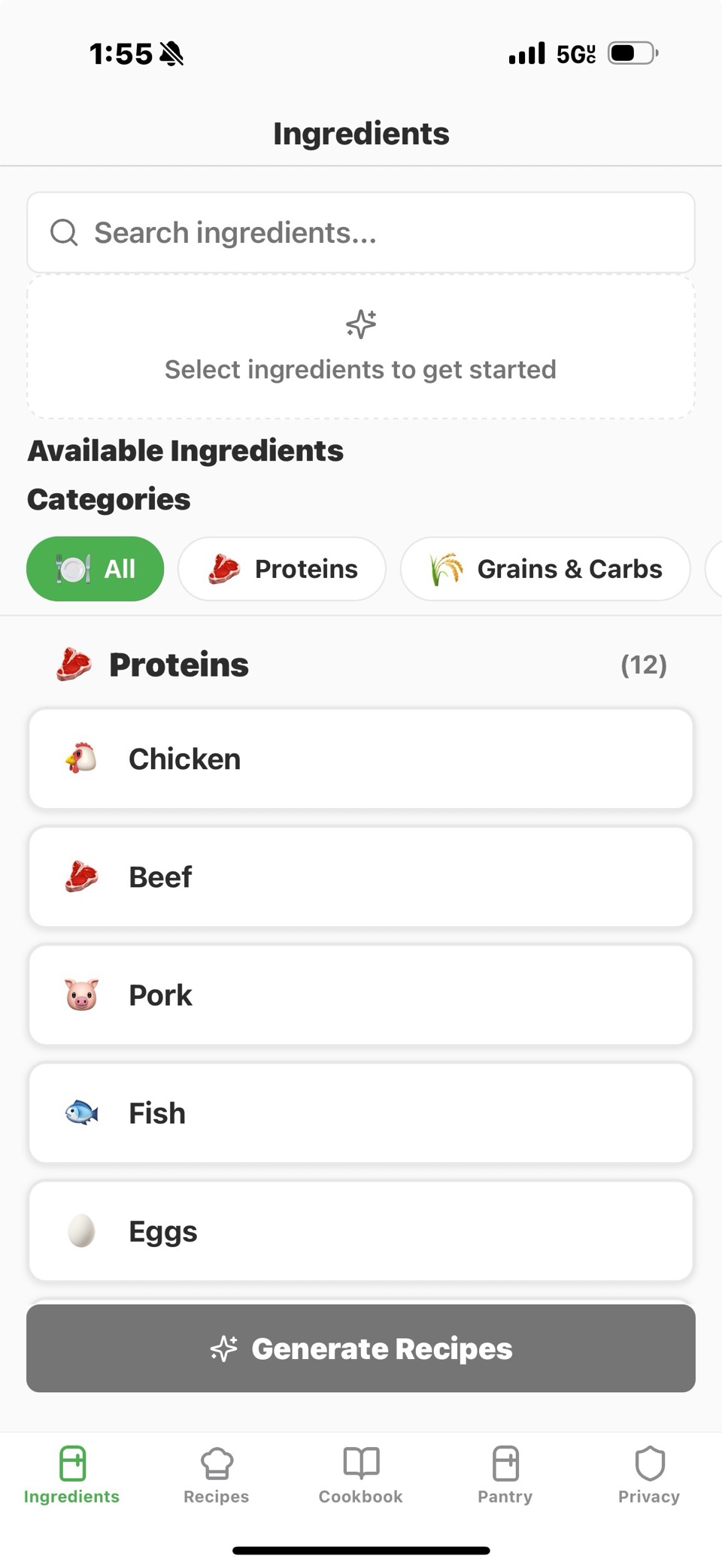Tap the steak emoji in Proteins header
The image size is (722, 1568).
[x=74, y=664]
